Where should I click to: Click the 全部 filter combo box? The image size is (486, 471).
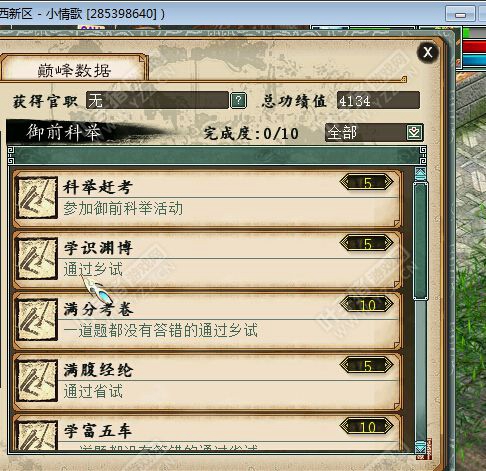374,133
